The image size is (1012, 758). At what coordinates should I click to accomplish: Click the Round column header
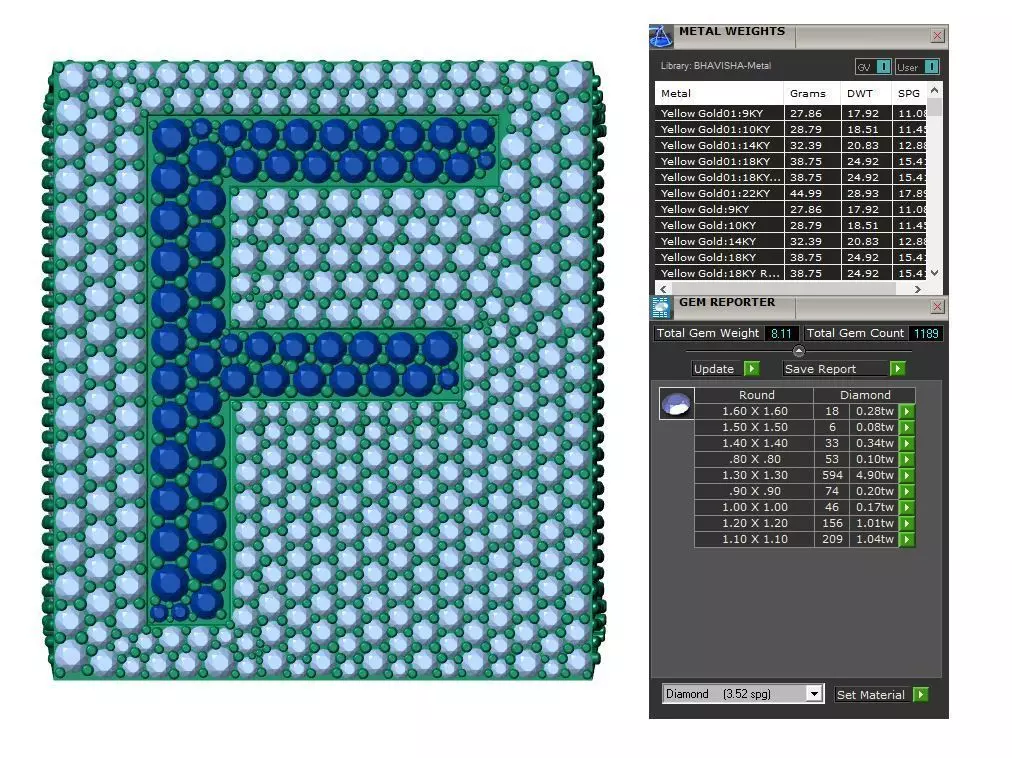[x=755, y=395]
